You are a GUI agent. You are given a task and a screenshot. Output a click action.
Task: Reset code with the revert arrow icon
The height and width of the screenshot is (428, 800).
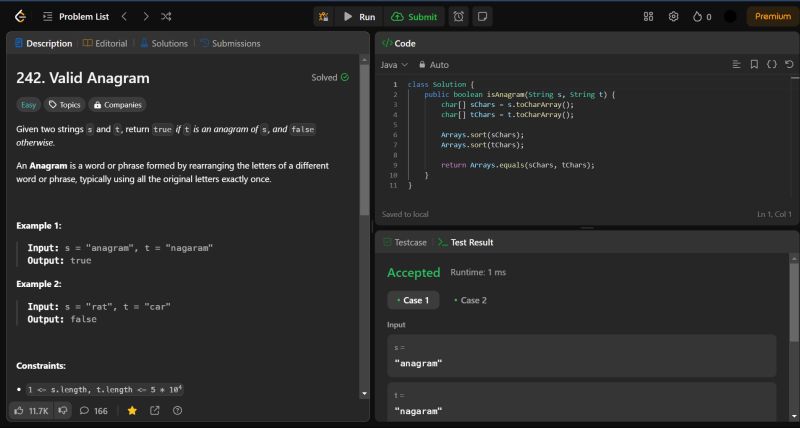[x=789, y=64]
